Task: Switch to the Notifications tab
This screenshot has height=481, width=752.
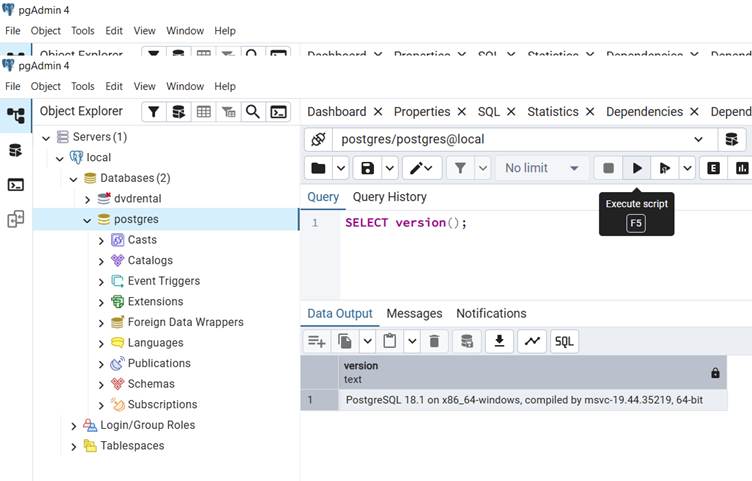Action: coord(491,314)
